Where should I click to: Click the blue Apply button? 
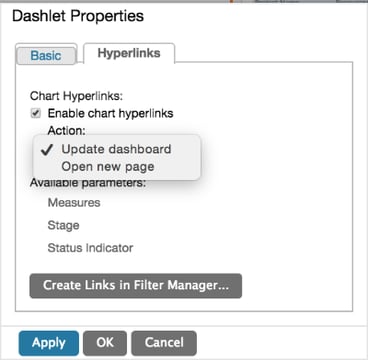tap(49, 343)
